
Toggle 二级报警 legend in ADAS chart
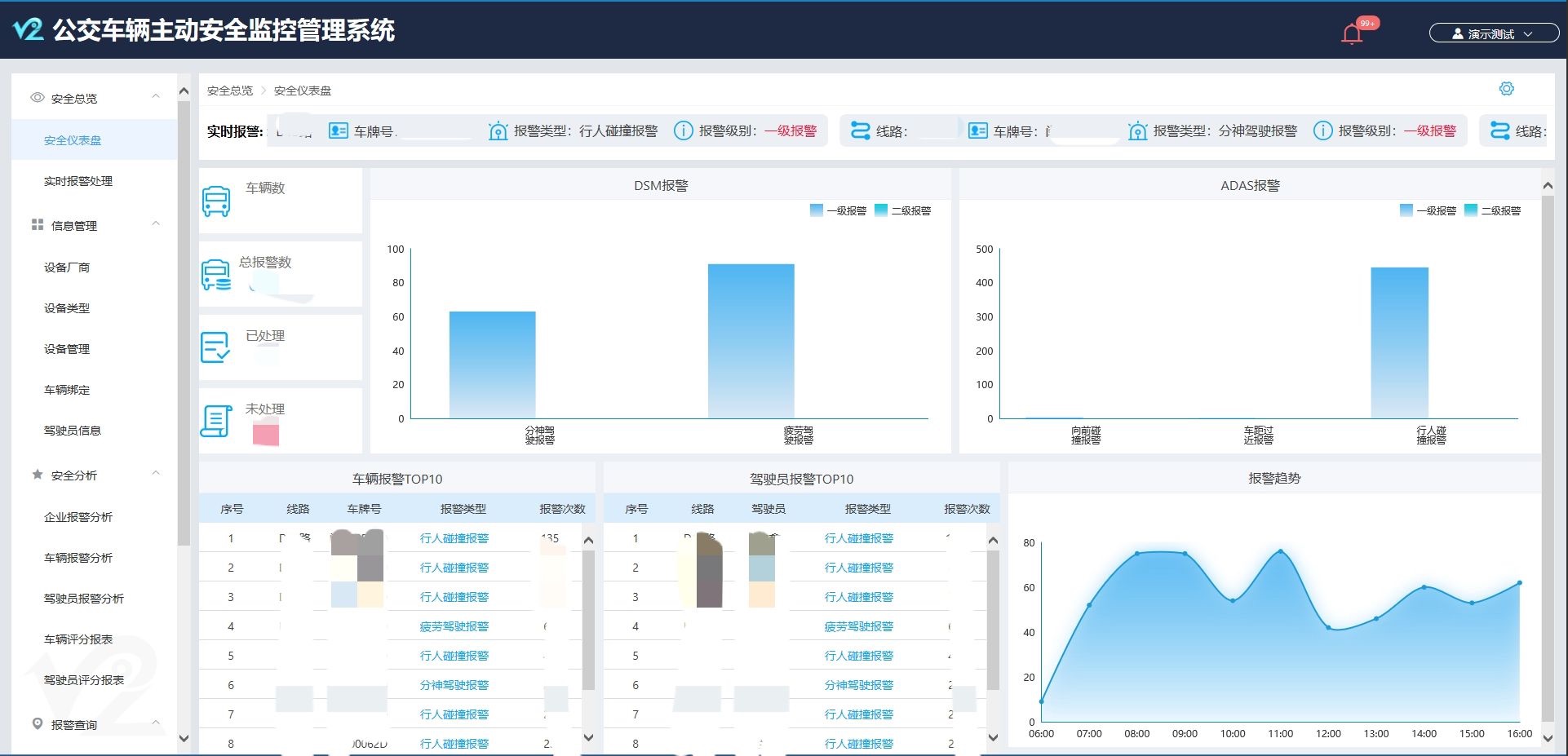click(1492, 210)
